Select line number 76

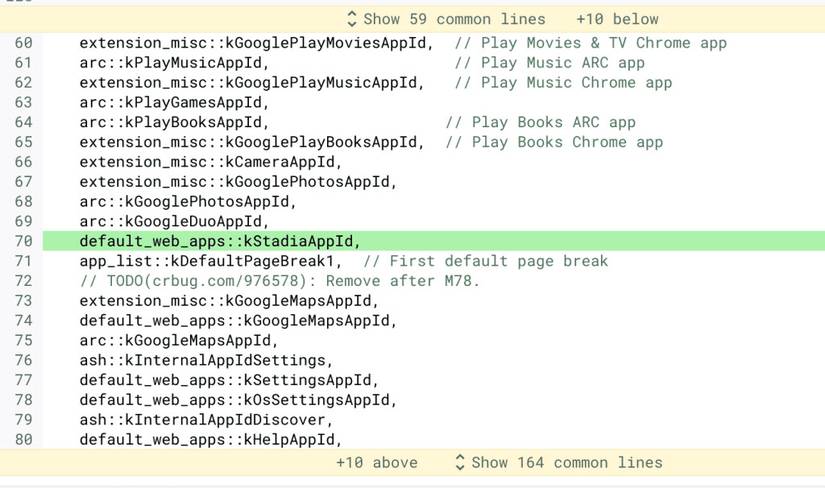23,360
